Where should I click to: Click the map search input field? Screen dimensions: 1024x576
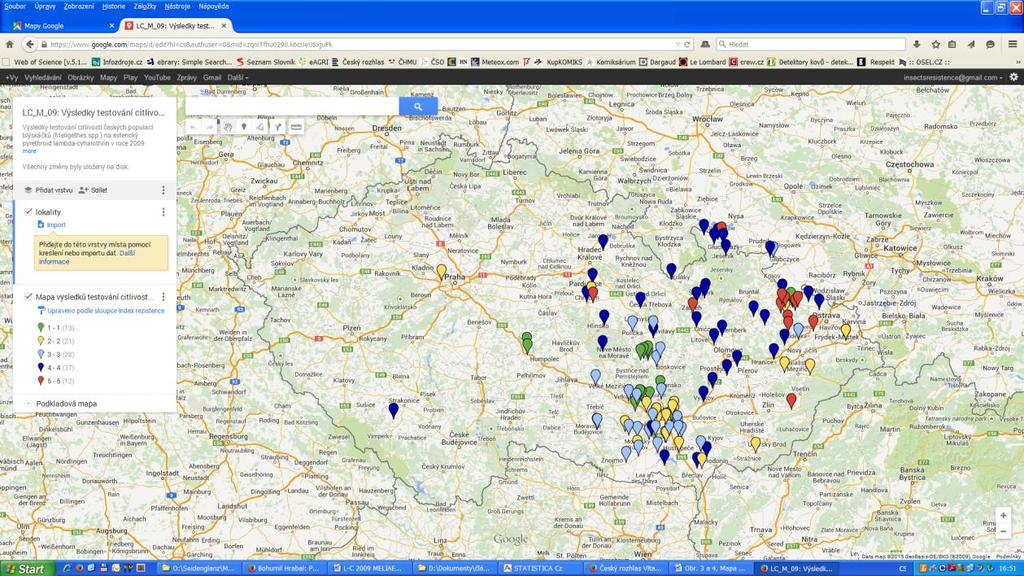(x=292, y=106)
